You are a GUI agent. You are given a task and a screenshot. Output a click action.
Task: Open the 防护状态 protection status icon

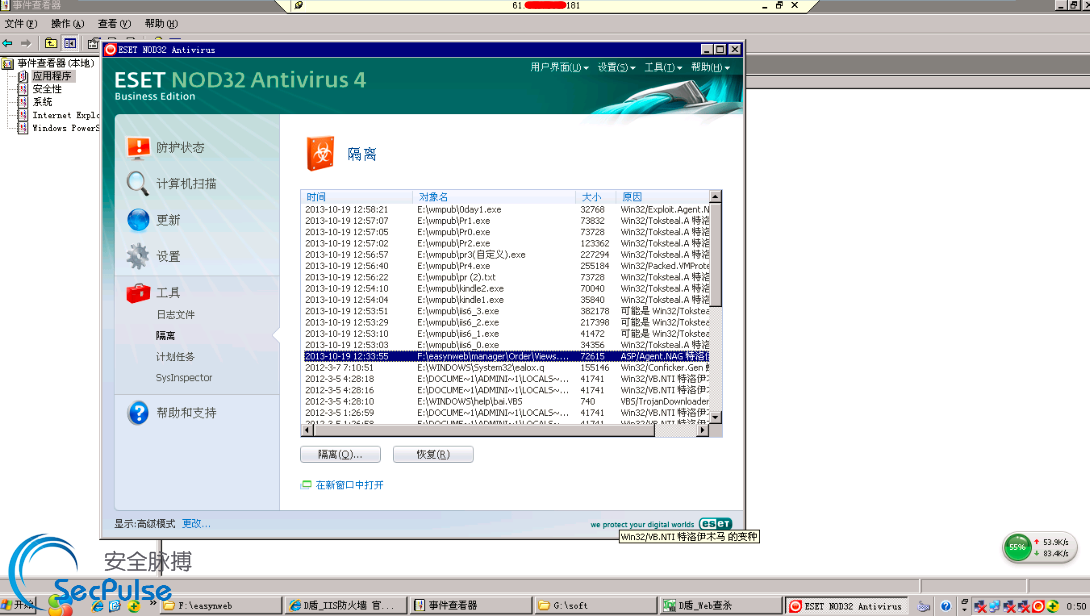click(x=138, y=147)
